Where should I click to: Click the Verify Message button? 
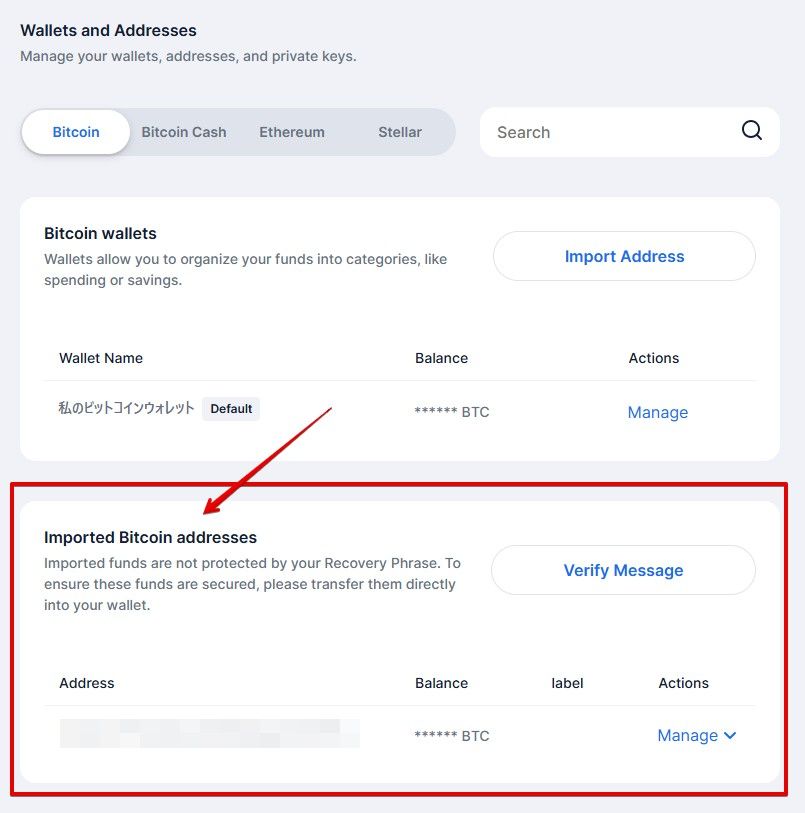coord(623,570)
